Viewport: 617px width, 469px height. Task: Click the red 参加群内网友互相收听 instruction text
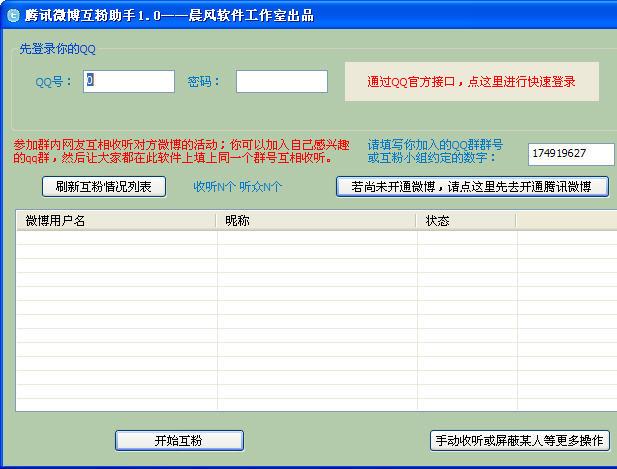[x=182, y=151]
